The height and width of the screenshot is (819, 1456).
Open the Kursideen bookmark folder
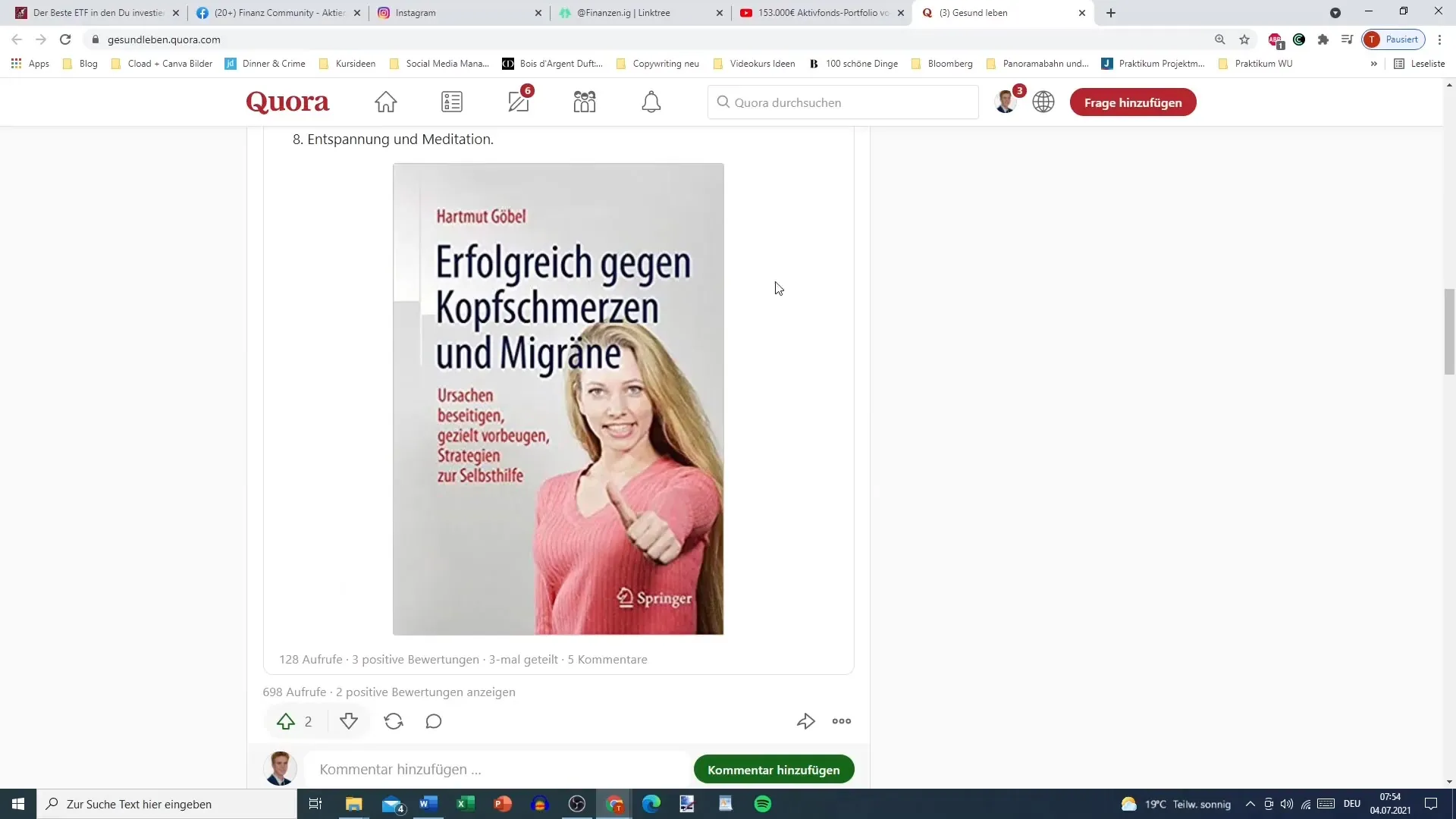[x=347, y=64]
